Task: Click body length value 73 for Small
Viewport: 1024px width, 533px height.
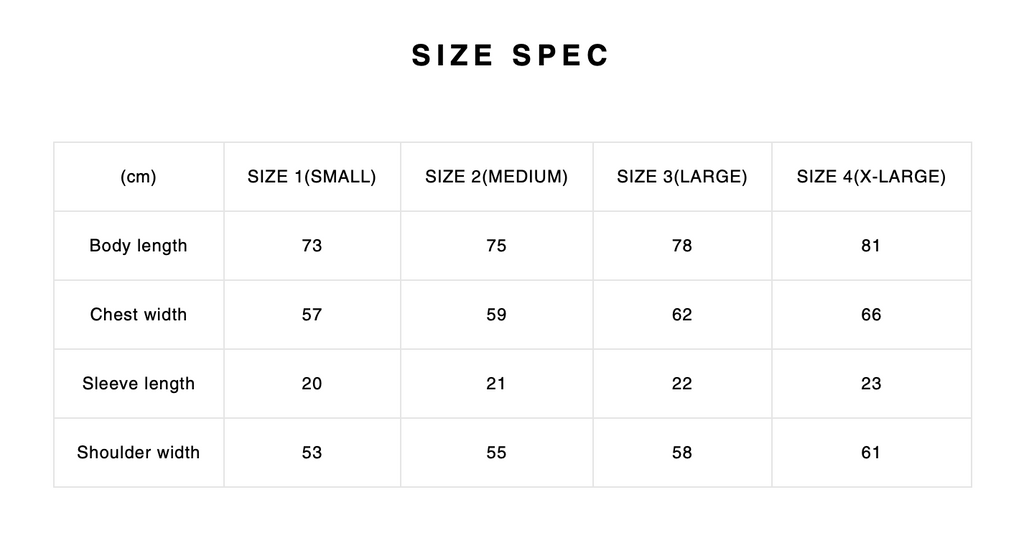Action: click(x=312, y=246)
